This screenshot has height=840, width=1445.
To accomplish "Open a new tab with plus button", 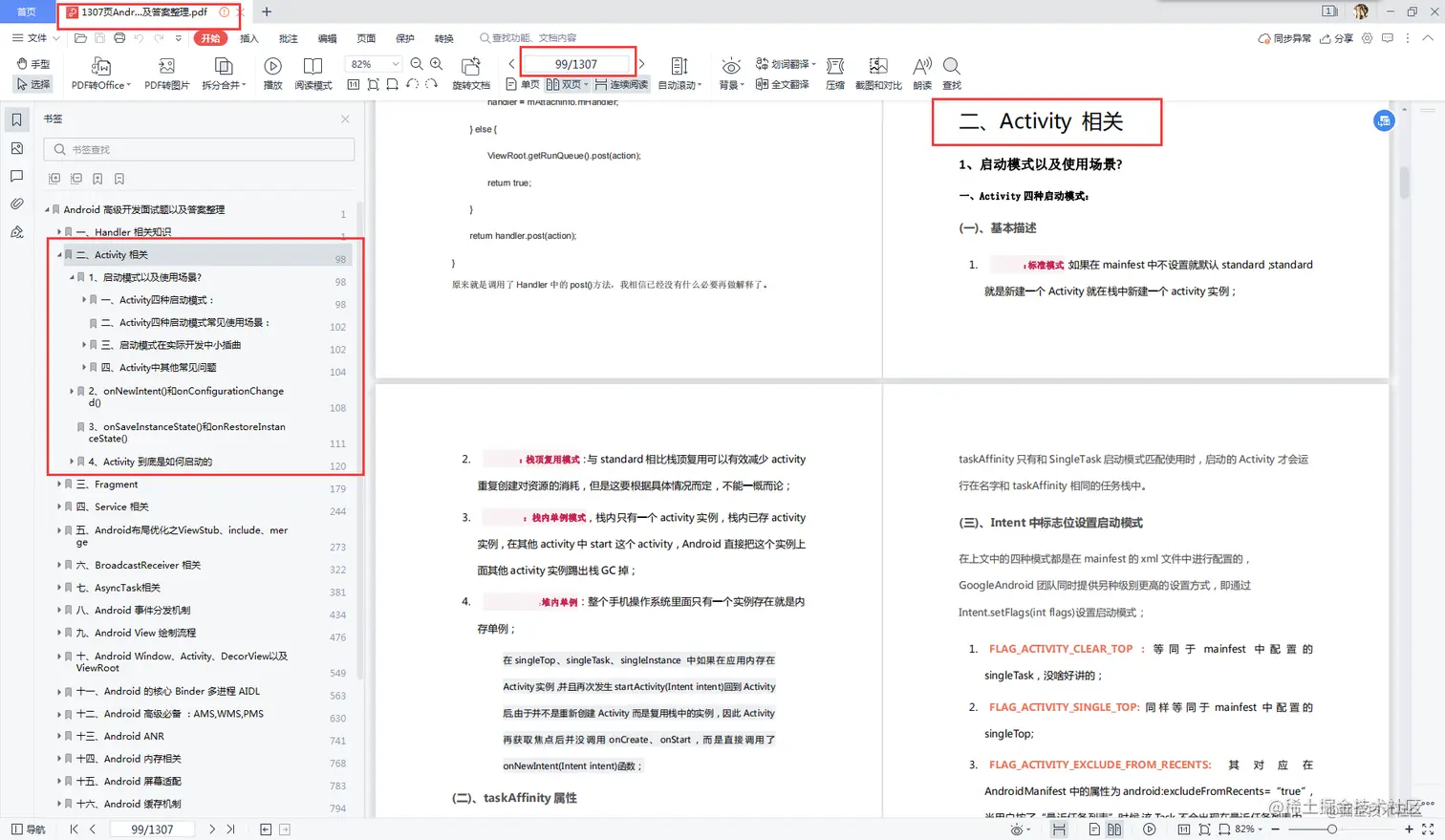I will pos(267,11).
